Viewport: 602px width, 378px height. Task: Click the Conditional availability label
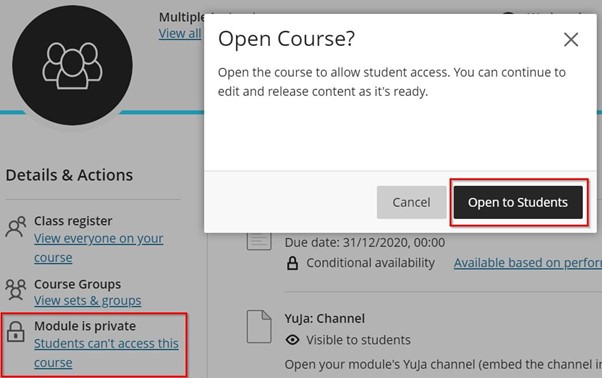pyautogui.click(x=370, y=263)
